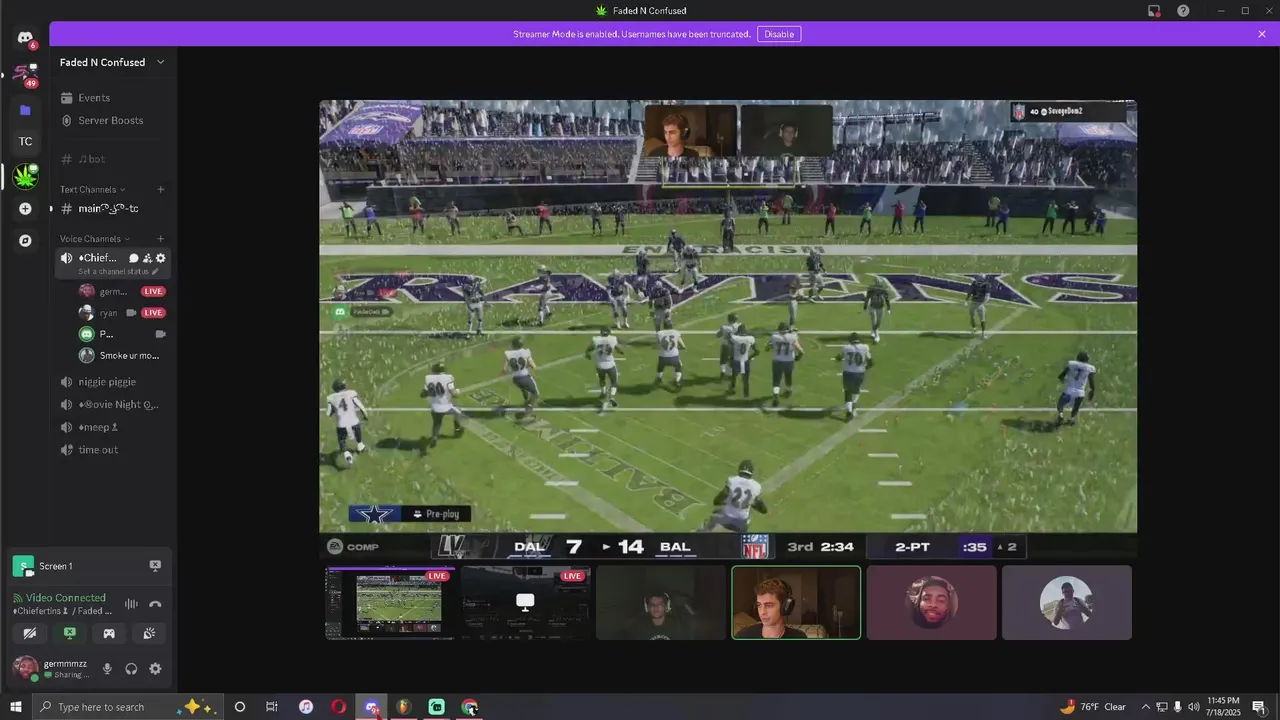Toggle noise suppression waveform icon
Viewport: 1280px width, 720px height.
click(131, 604)
